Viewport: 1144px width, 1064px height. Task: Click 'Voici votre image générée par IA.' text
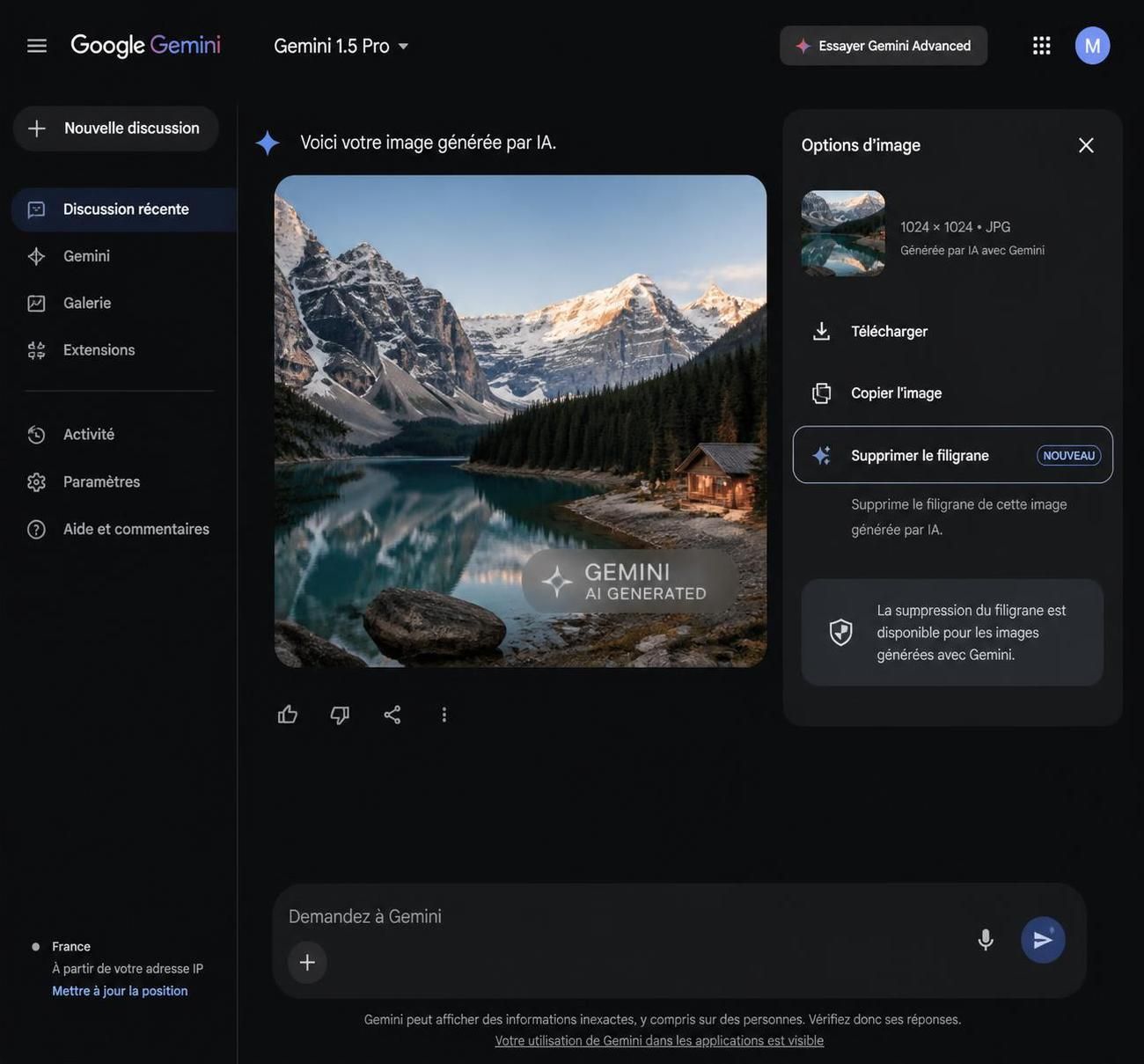[429, 143]
